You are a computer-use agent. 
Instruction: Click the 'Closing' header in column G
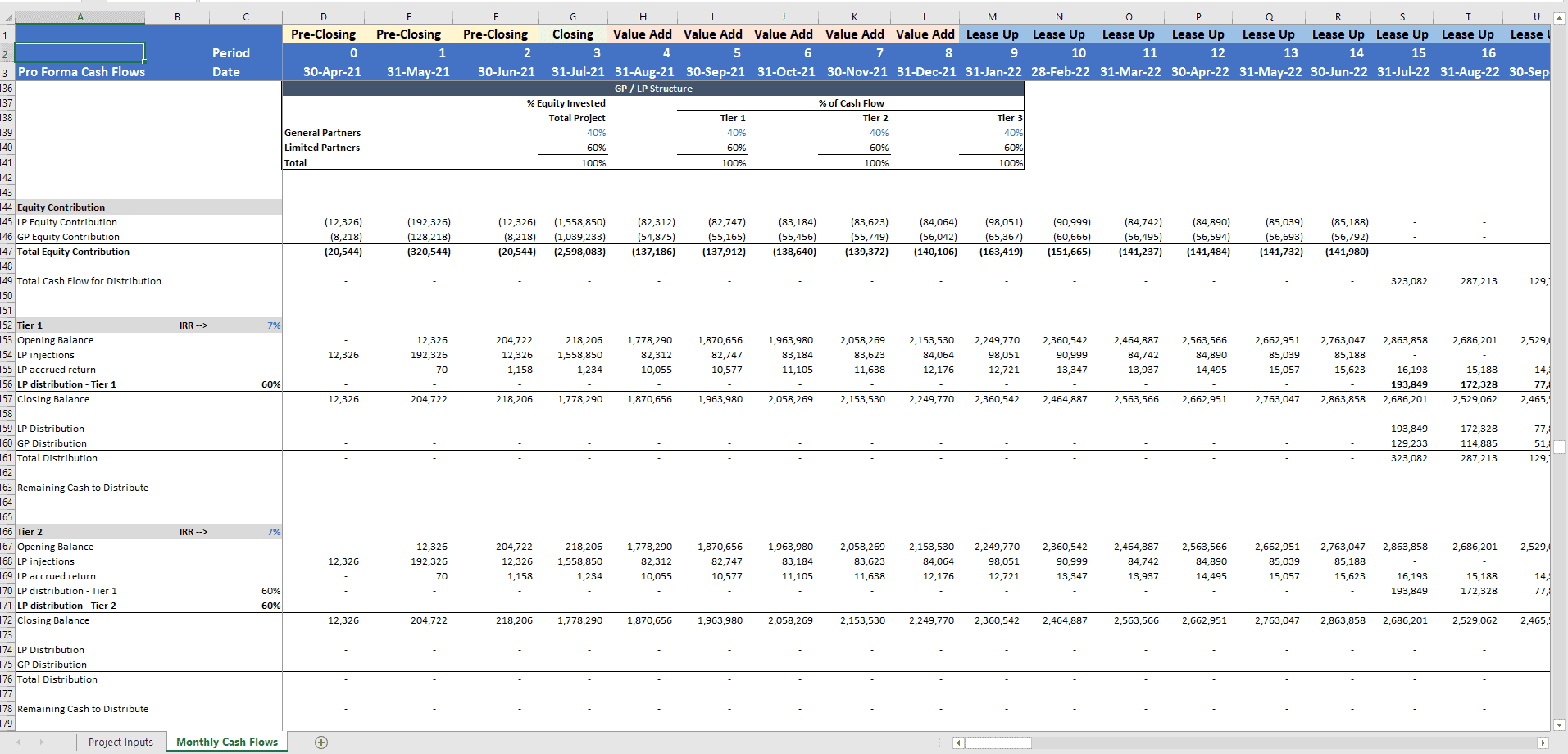coord(573,34)
